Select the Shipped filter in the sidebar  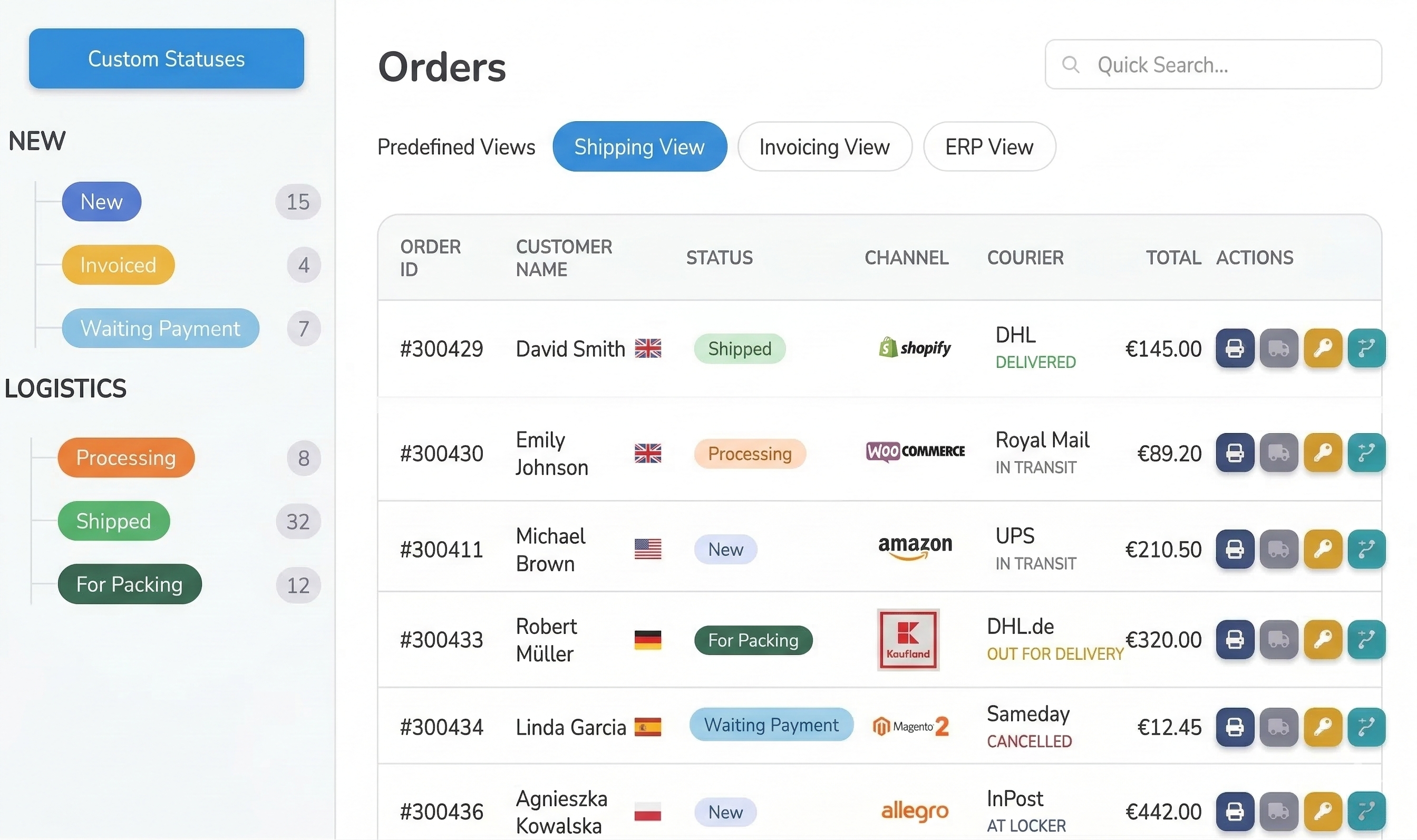[113, 521]
